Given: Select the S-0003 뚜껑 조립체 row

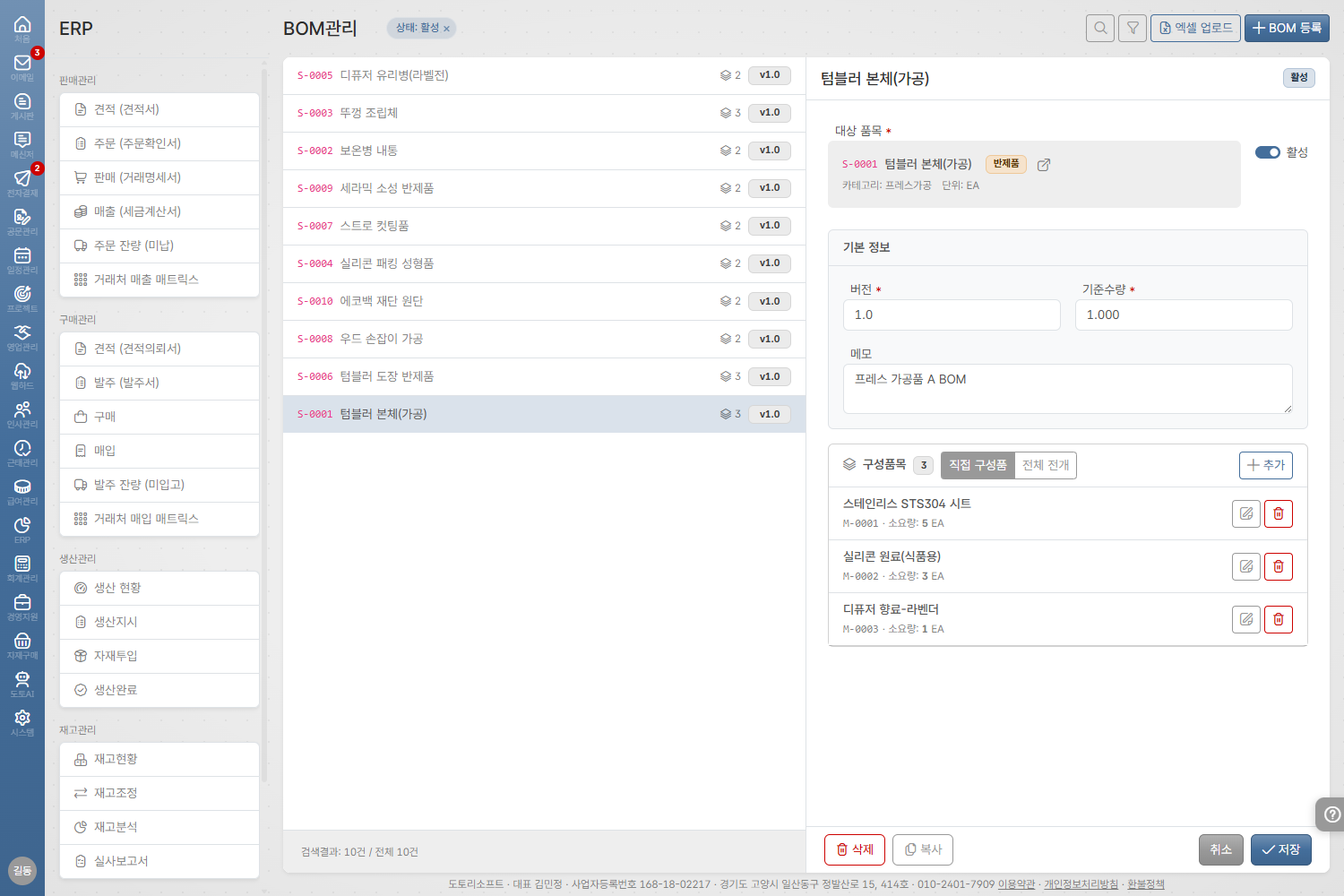Looking at the screenshot, I should click(544, 113).
